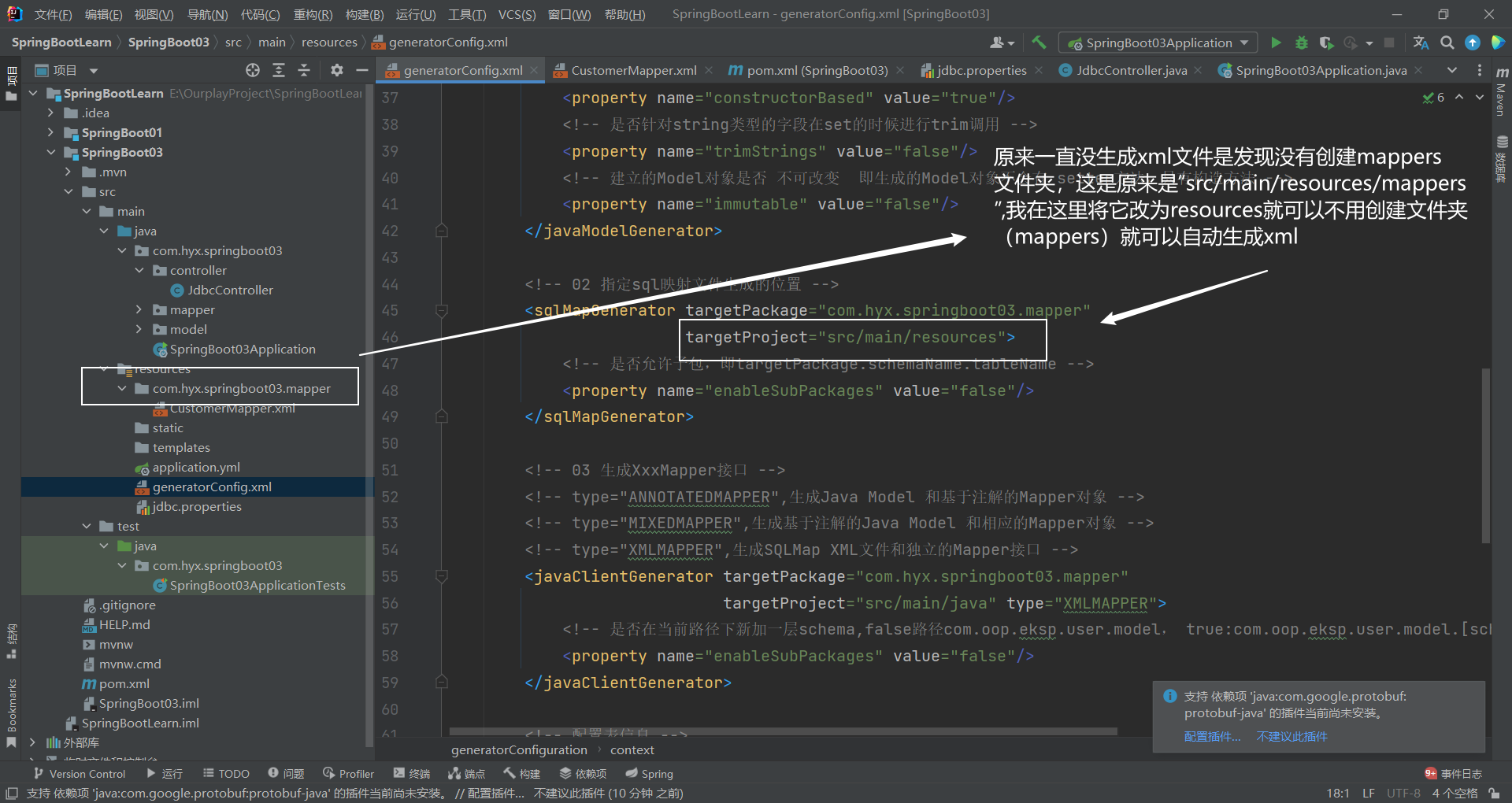Click UTF-8 encoding in status bar
The image size is (1512, 803).
(1403, 793)
